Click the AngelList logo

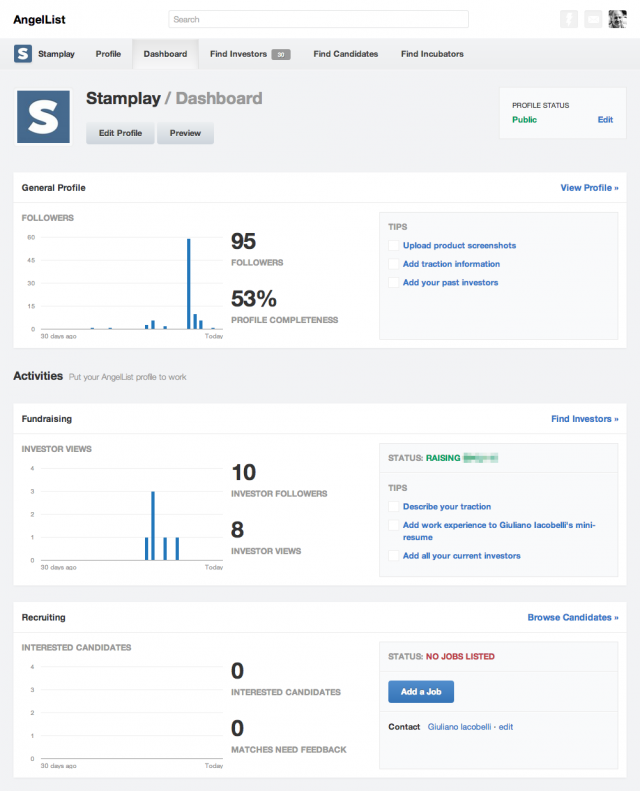tap(39, 20)
